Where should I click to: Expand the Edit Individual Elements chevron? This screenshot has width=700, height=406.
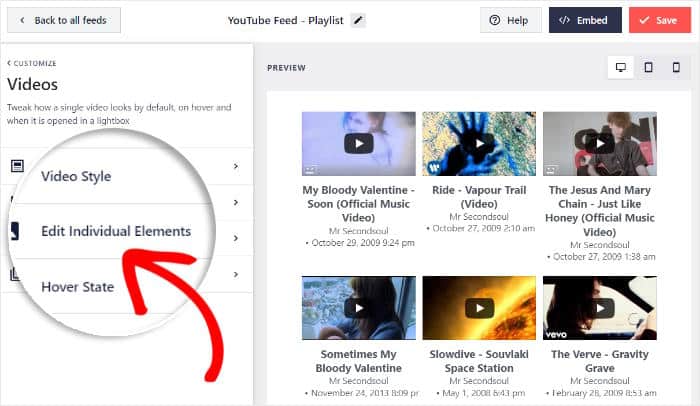coord(236,238)
